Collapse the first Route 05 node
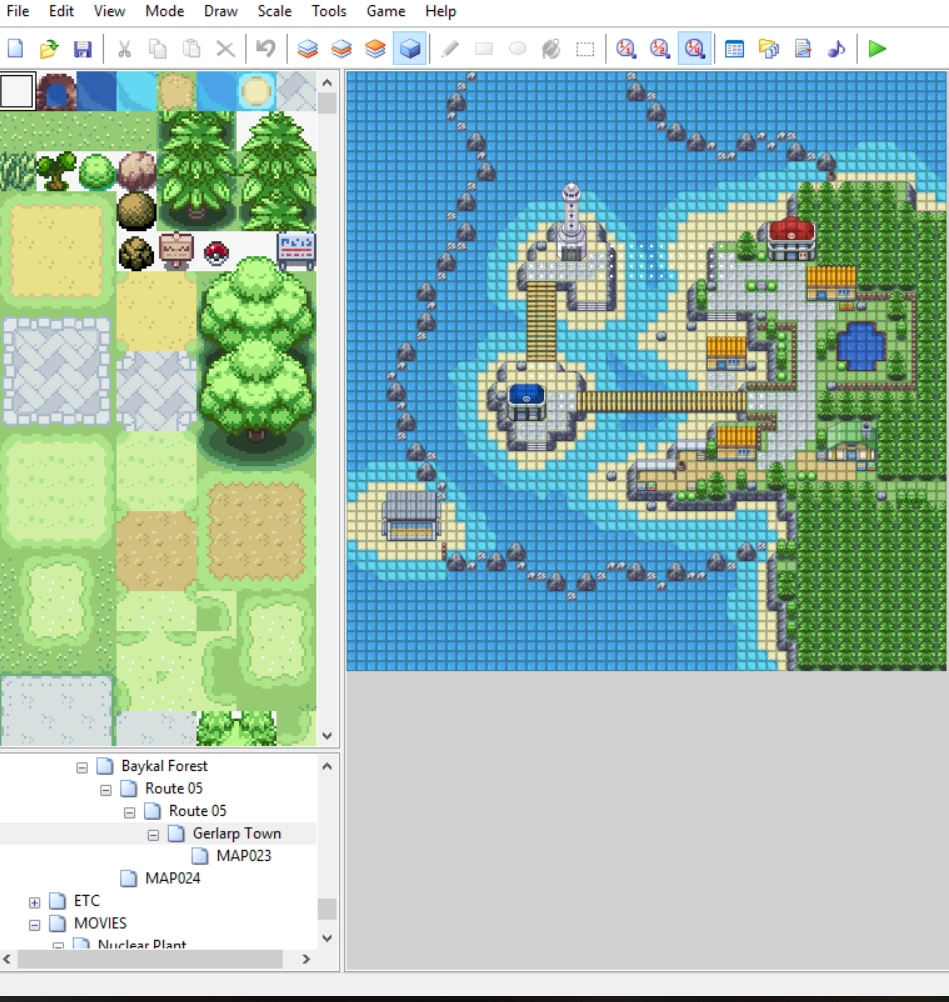The image size is (949, 1002). coord(105,790)
